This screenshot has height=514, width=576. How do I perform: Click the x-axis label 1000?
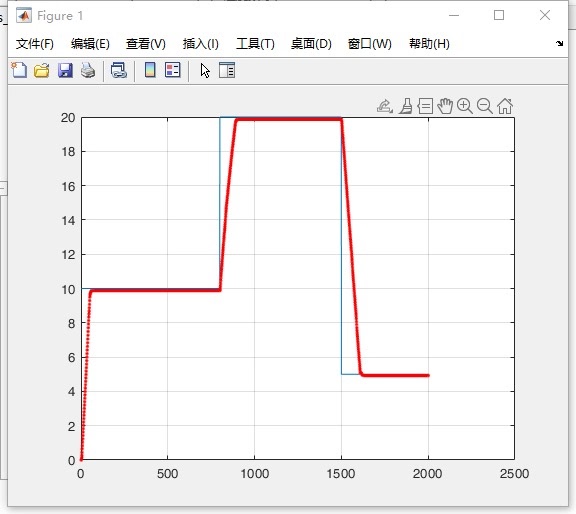click(254, 473)
